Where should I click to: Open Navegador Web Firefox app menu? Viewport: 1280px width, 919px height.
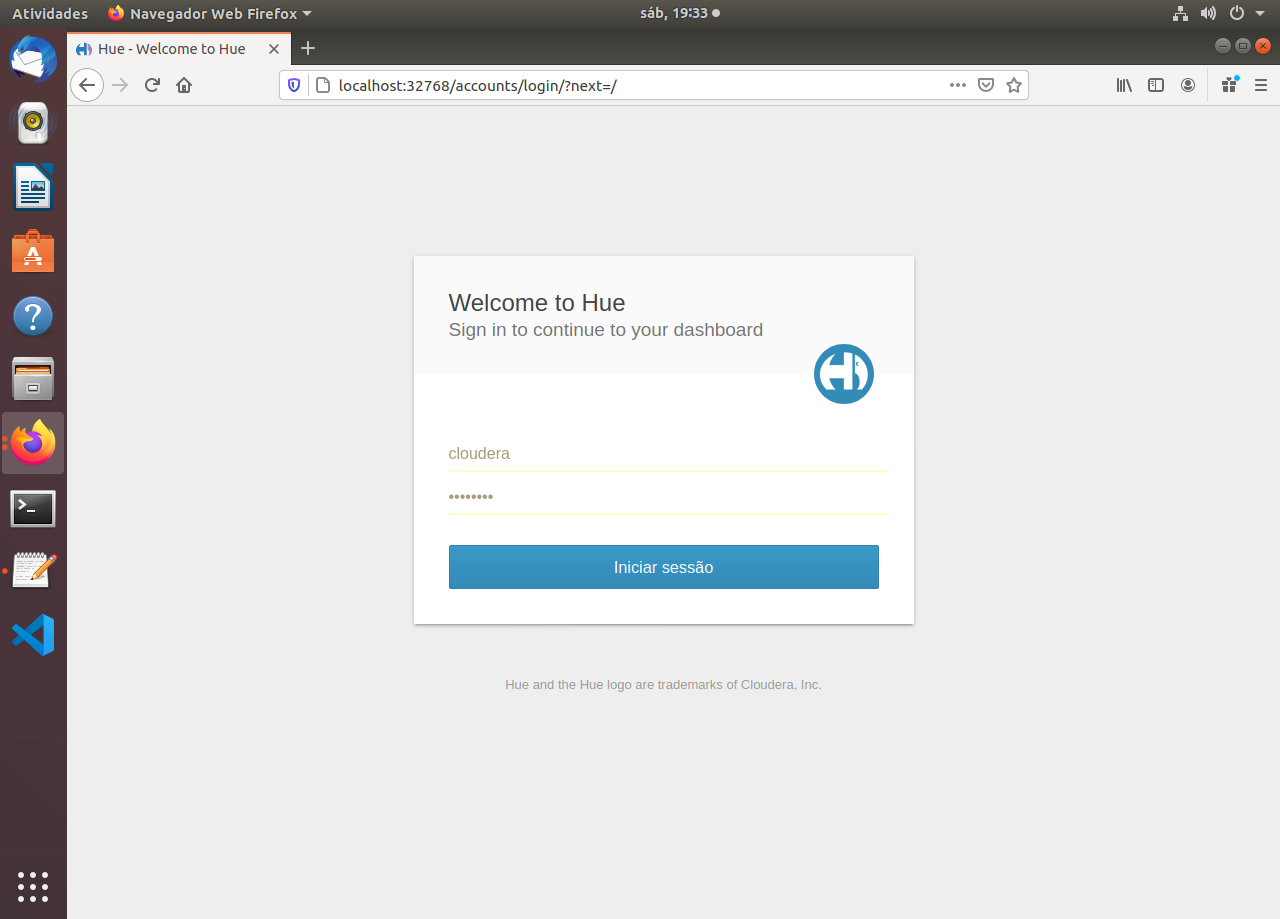tap(210, 13)
